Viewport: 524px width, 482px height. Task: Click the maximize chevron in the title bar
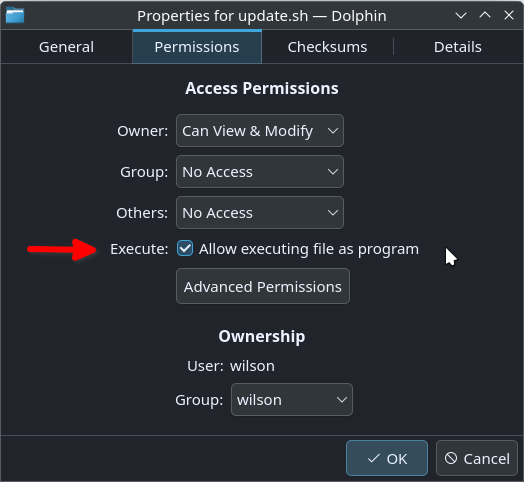tap(485, 15)
